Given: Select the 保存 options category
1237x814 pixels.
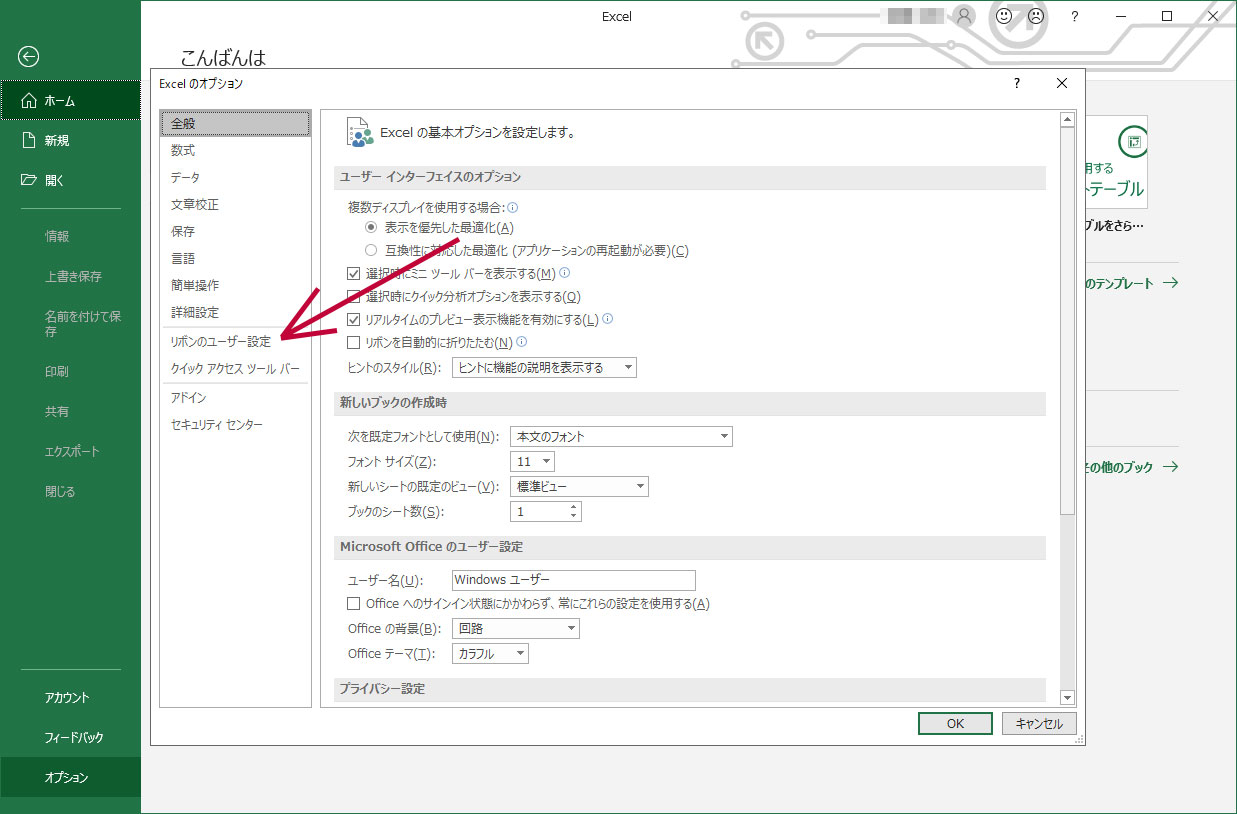Looking at the screenshot, I should 235,232.
